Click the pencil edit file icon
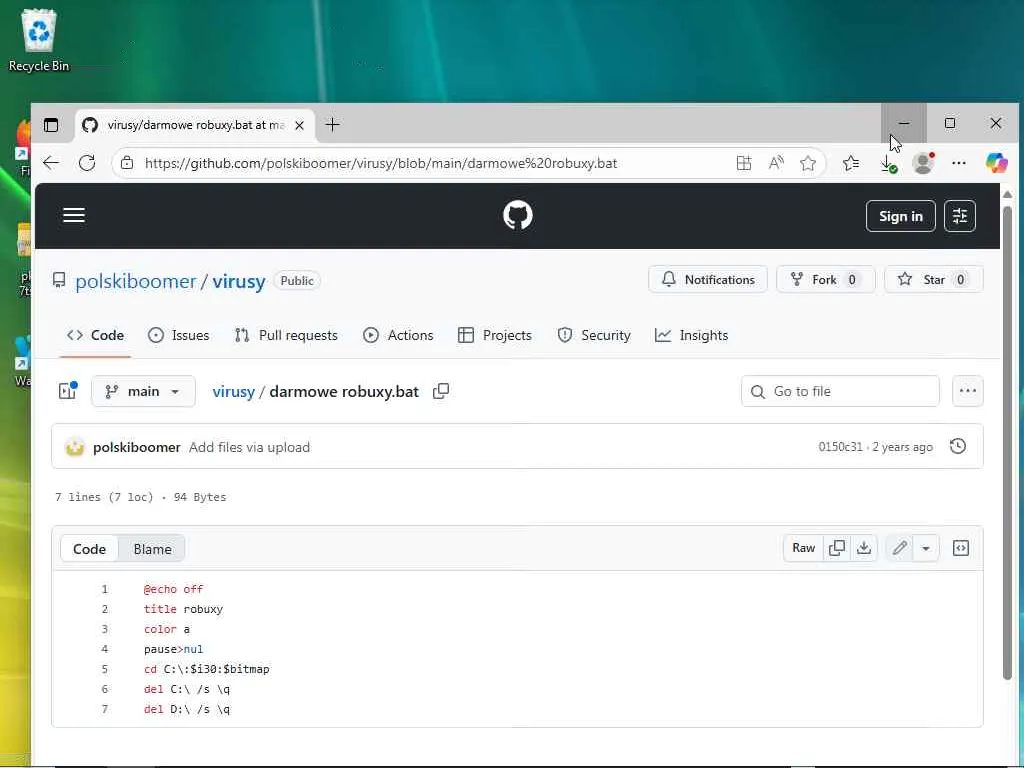 [899, 548]
